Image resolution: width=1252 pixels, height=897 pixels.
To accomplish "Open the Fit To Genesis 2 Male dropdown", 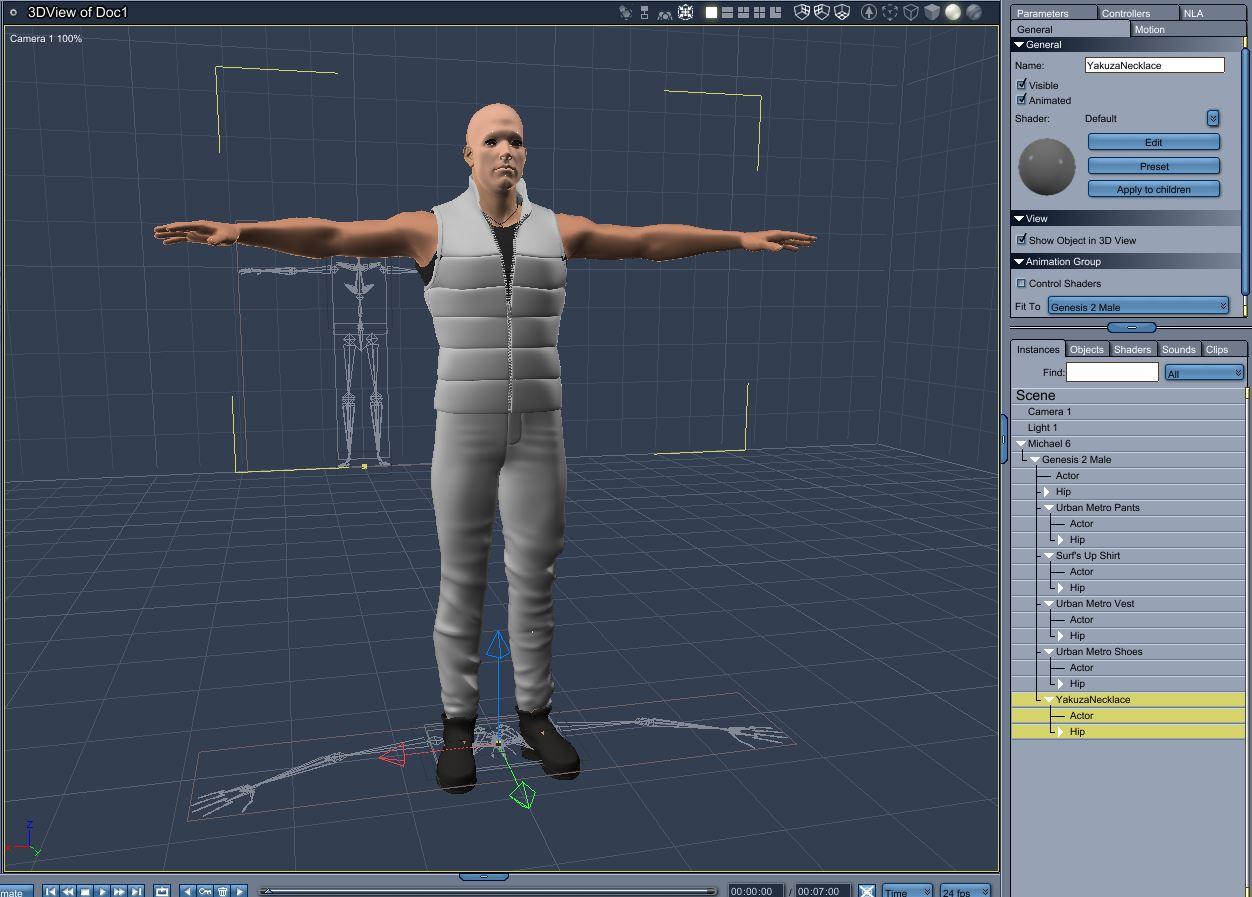I will click(1138, 306).
